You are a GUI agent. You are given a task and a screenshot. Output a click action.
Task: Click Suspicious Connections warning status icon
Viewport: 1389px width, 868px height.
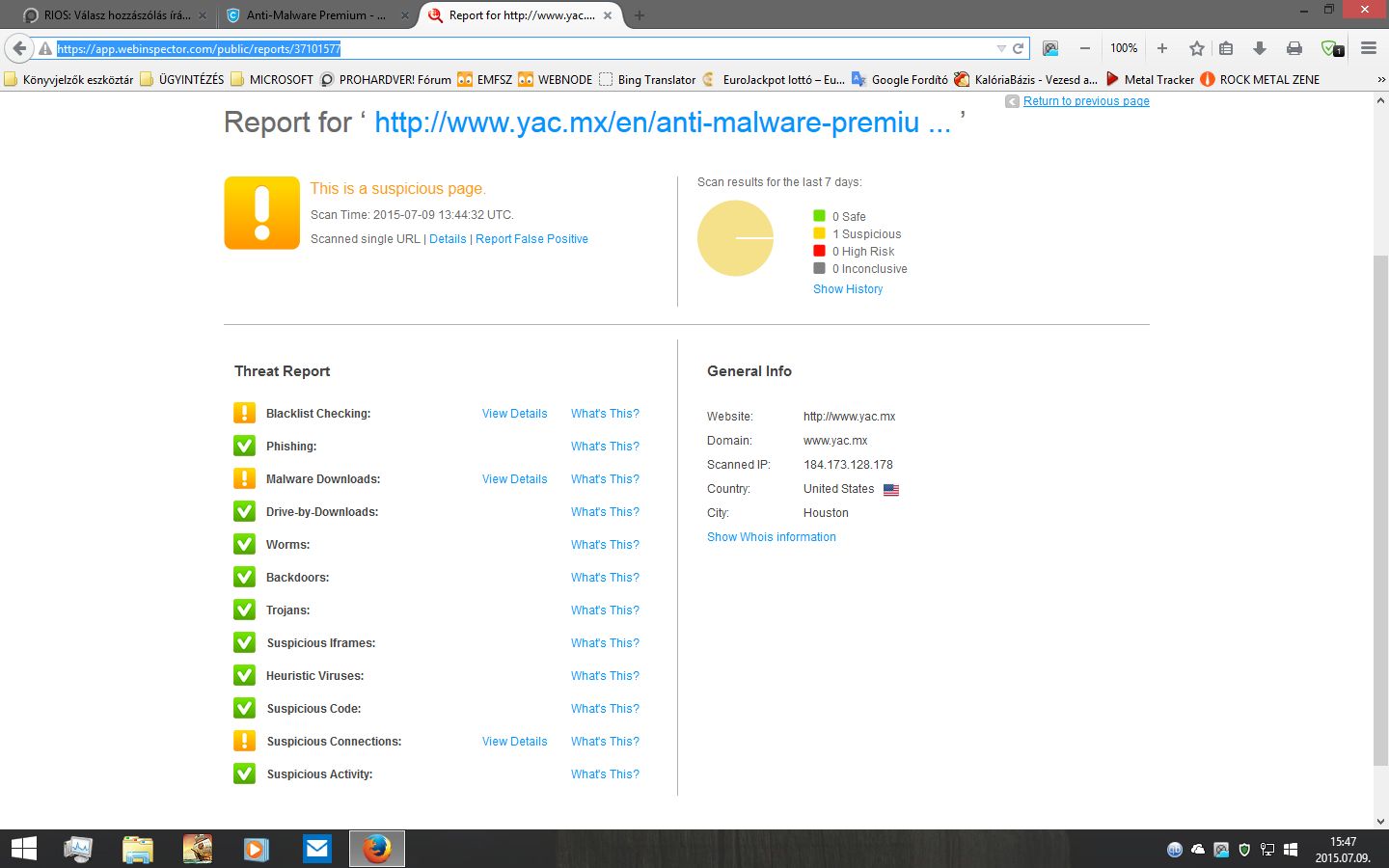(245, 741)
